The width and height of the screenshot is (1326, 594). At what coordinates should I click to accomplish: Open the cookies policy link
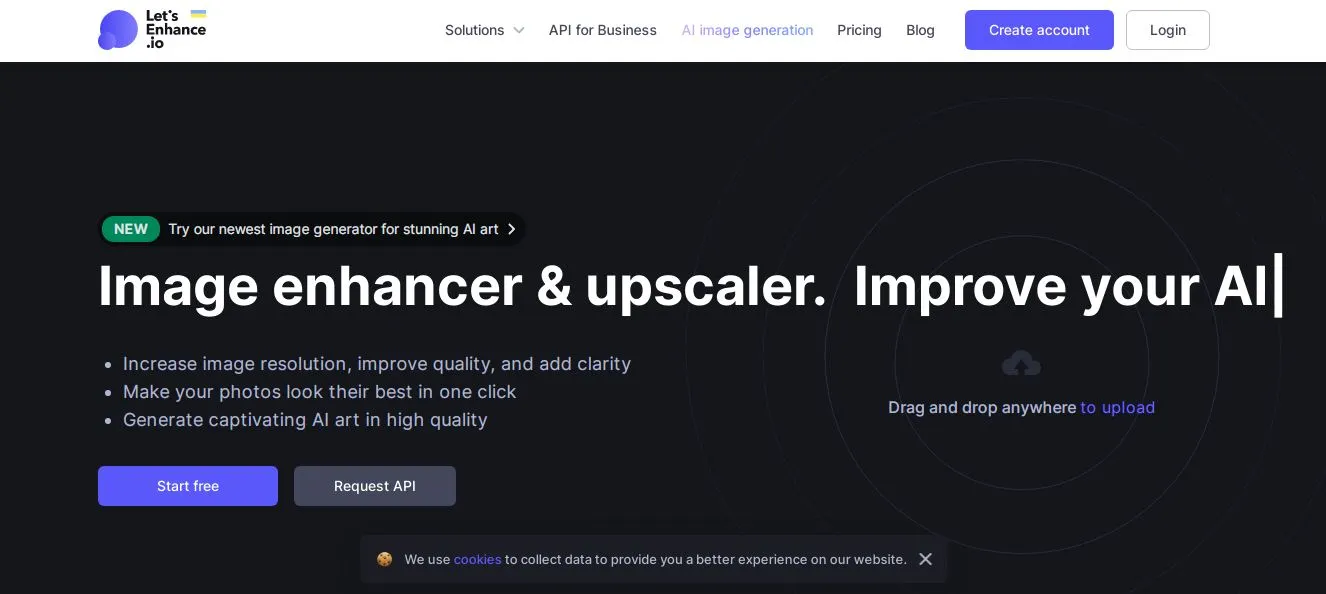pos(477,560)
